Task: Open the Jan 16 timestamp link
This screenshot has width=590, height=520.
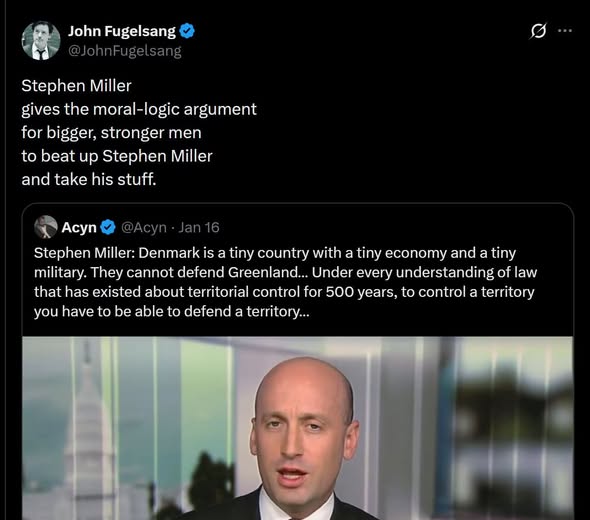Action: (199, 227)
